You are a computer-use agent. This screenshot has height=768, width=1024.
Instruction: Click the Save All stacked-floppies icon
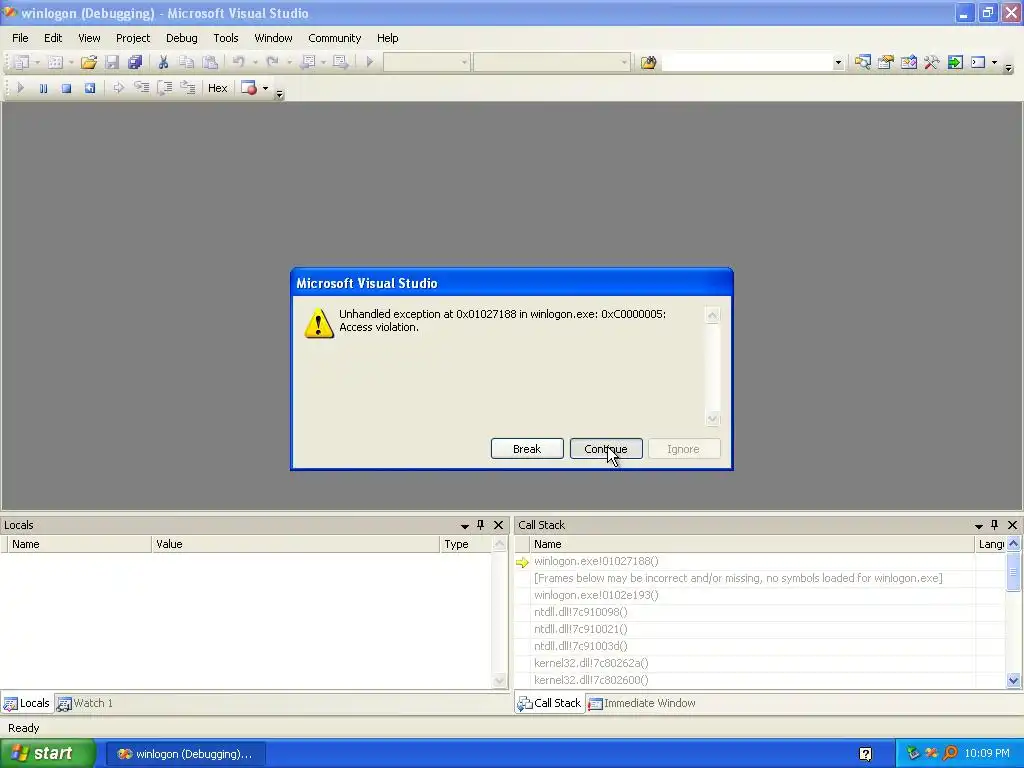(x=135, y=62)
